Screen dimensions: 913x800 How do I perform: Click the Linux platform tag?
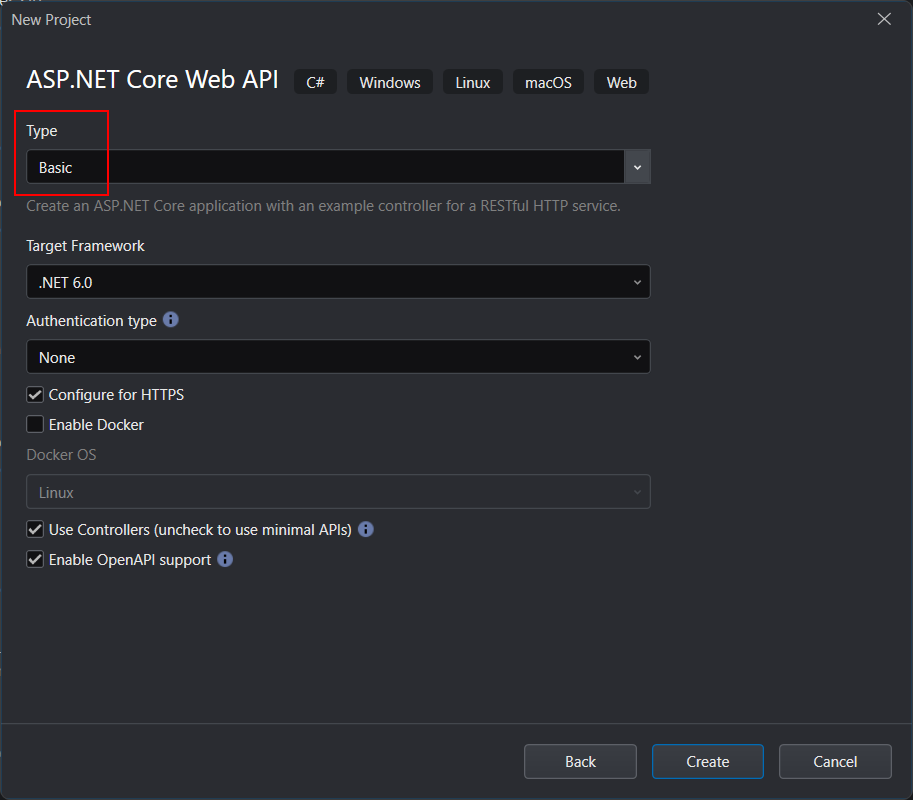(473, 82)
